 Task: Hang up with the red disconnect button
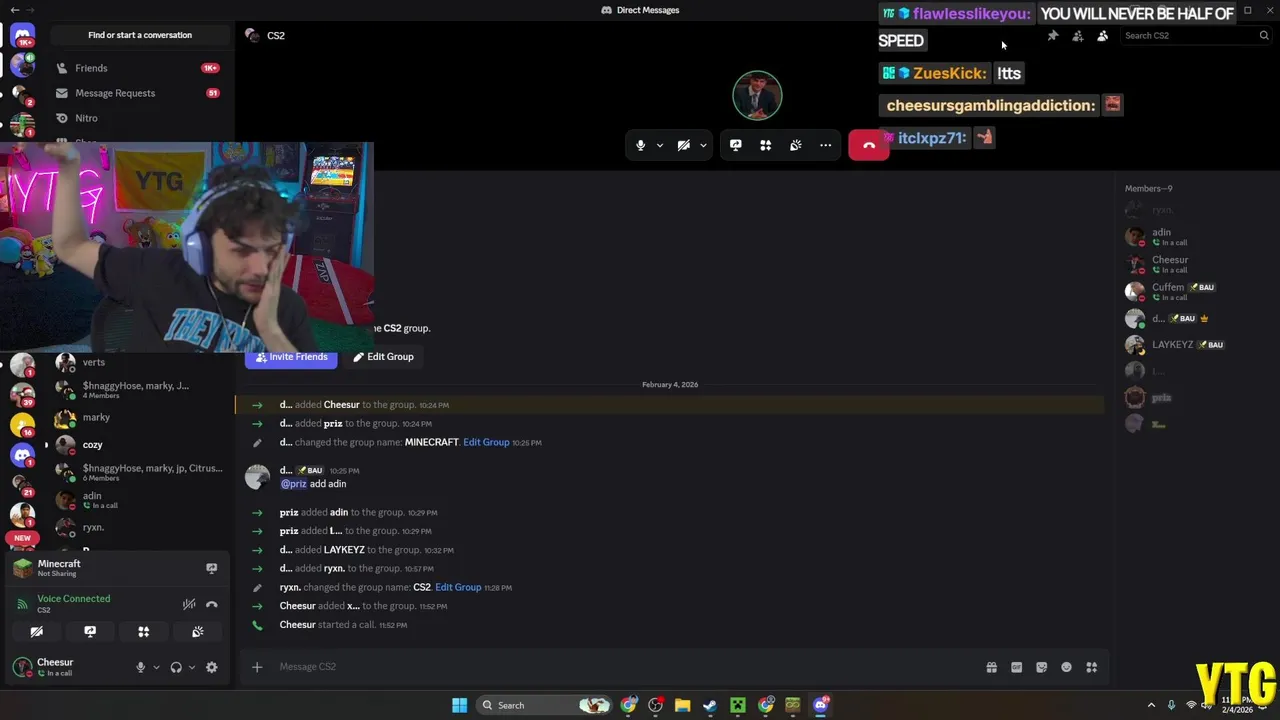pyautogui.click(x=868, y=145)
